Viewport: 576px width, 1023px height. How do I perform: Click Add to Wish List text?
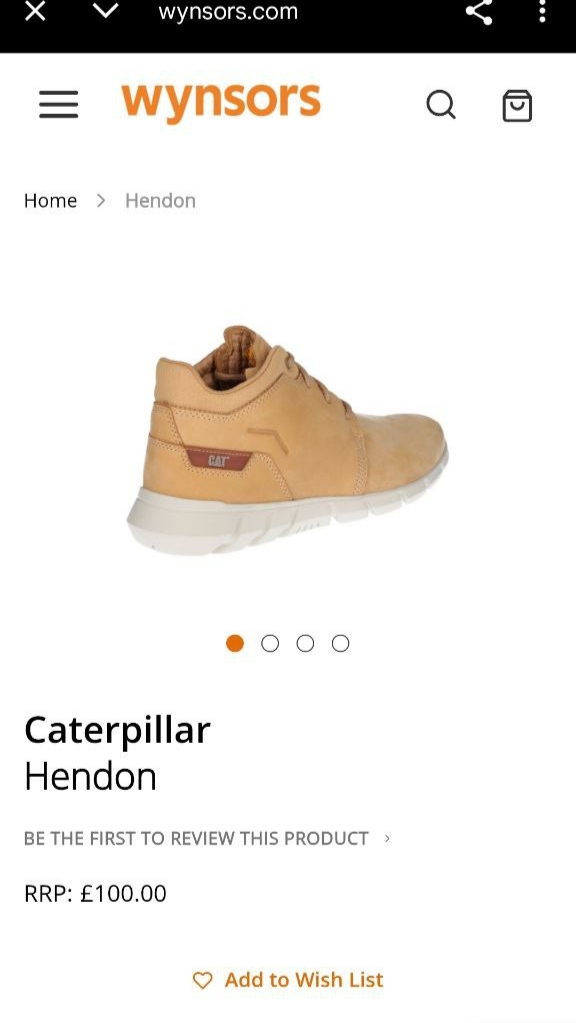(x=304, y=980)
